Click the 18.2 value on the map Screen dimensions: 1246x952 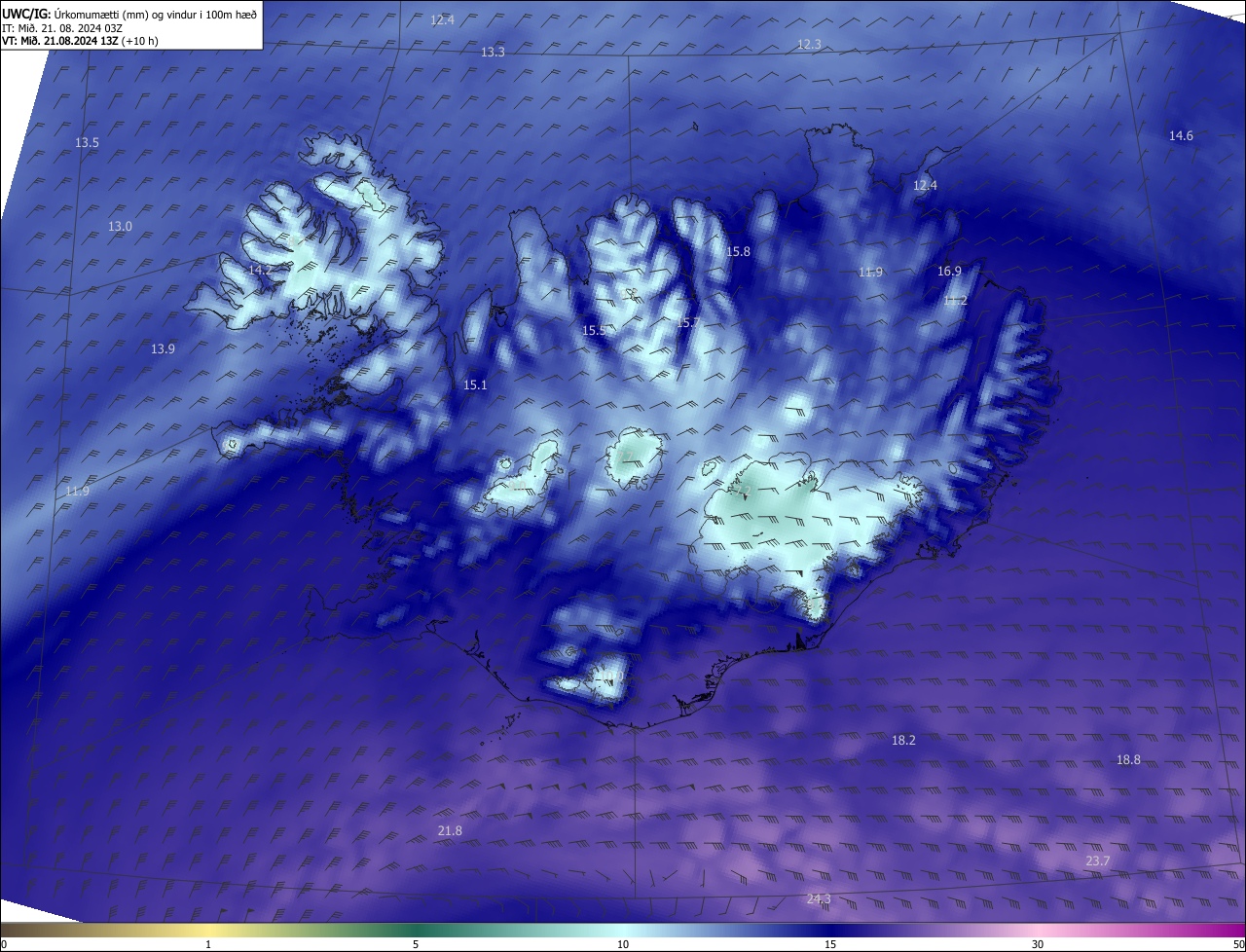[x=903, y=741]
